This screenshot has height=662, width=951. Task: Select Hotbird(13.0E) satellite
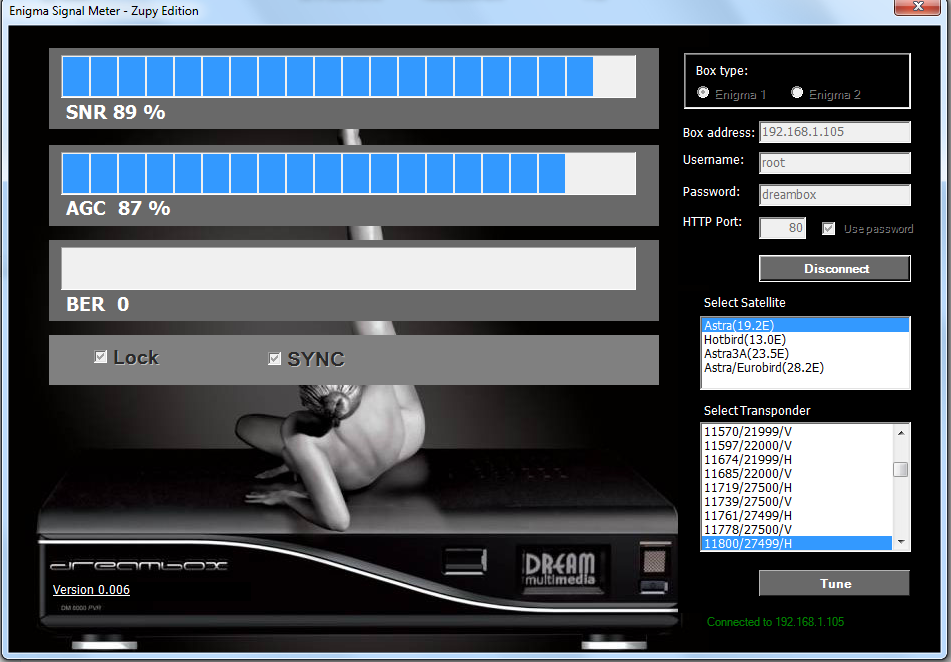point(805,339)
